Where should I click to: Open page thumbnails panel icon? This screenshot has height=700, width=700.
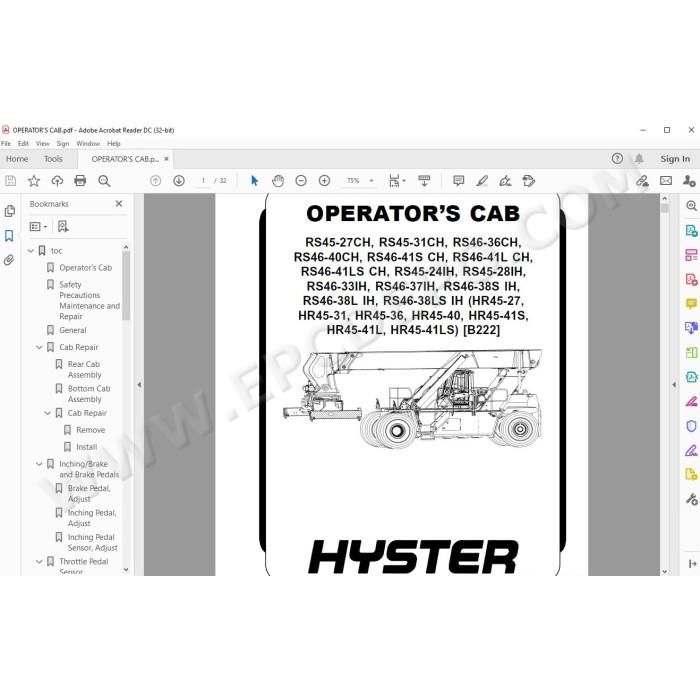click(x=9, y=211)
